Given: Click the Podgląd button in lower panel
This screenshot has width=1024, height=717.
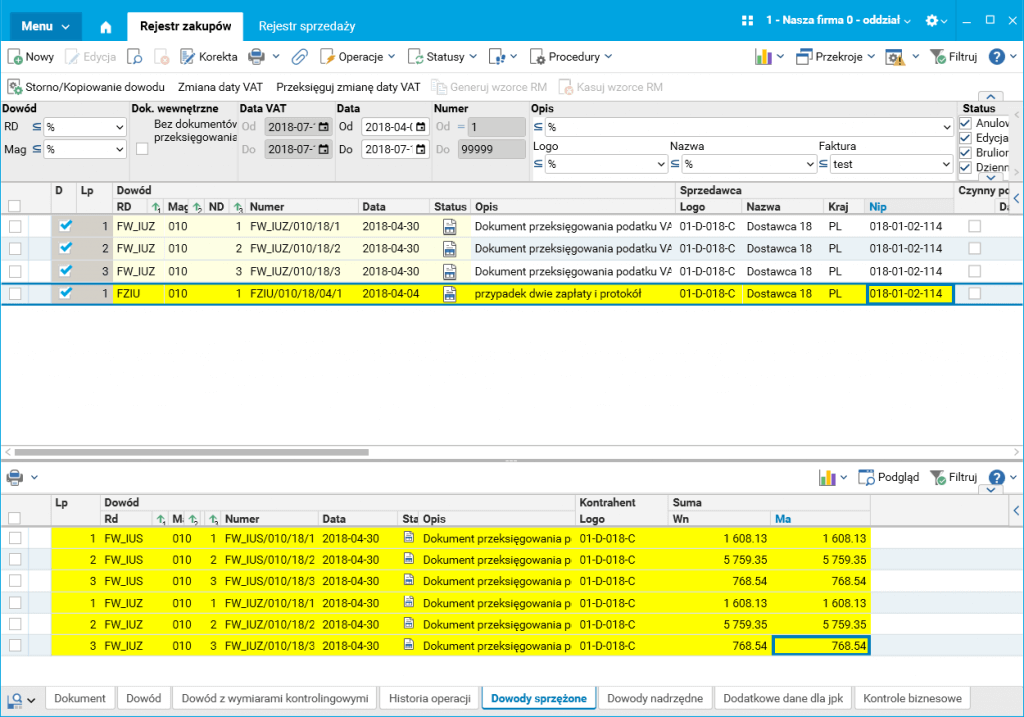Looking at the screenshot, I should point(889,477).
